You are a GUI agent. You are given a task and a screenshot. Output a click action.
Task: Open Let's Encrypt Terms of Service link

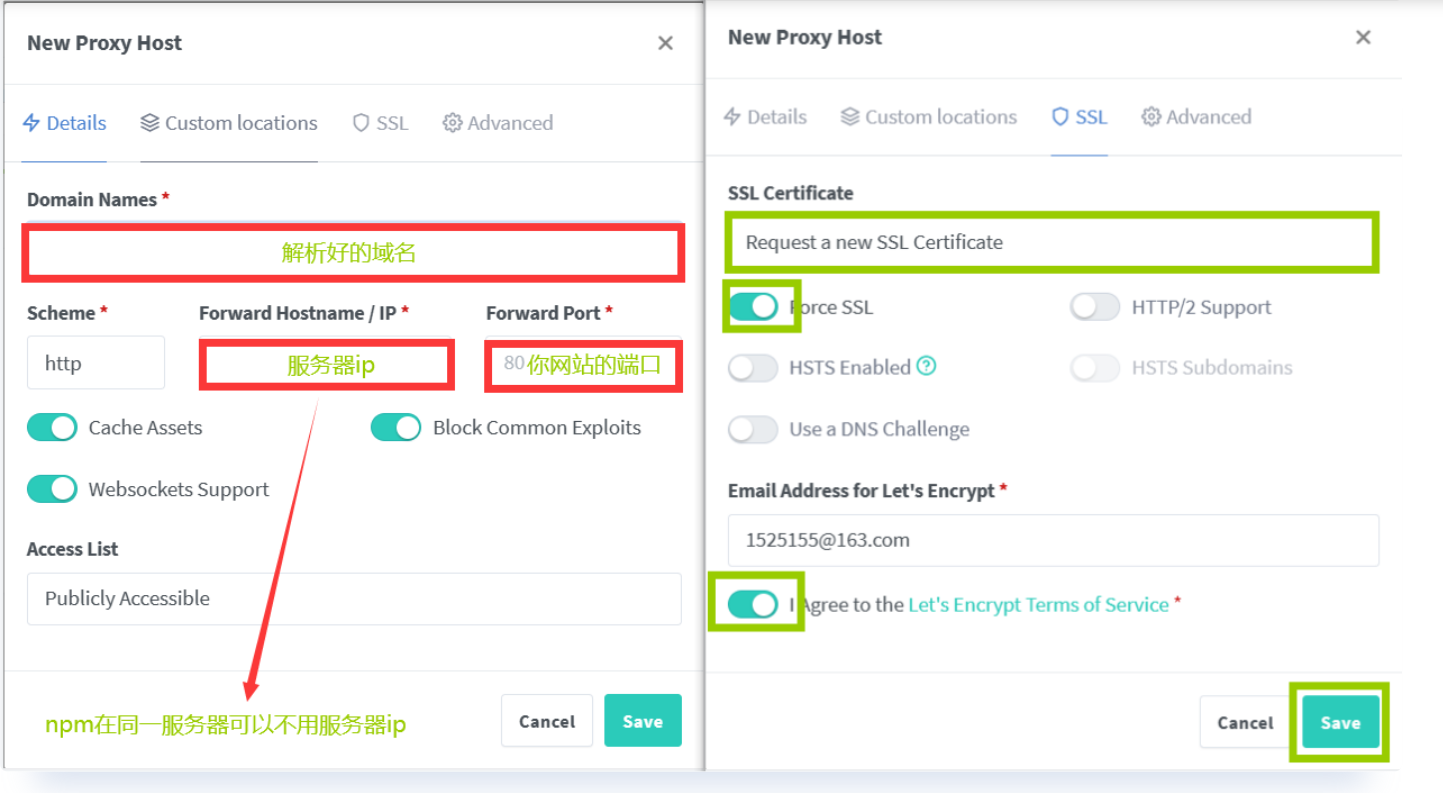tap(1038, 604)
